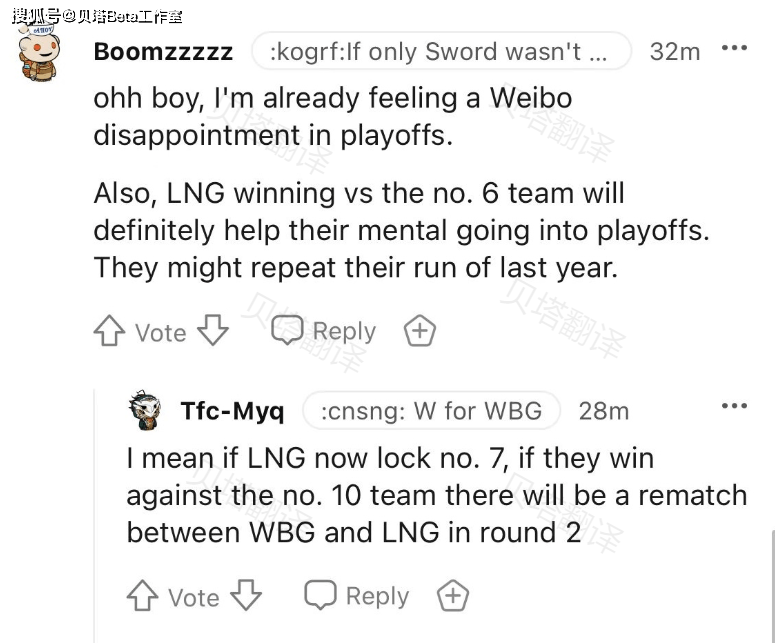
Task: Click the 'W for WBG' user flair
Action: (x=431, y=411)
